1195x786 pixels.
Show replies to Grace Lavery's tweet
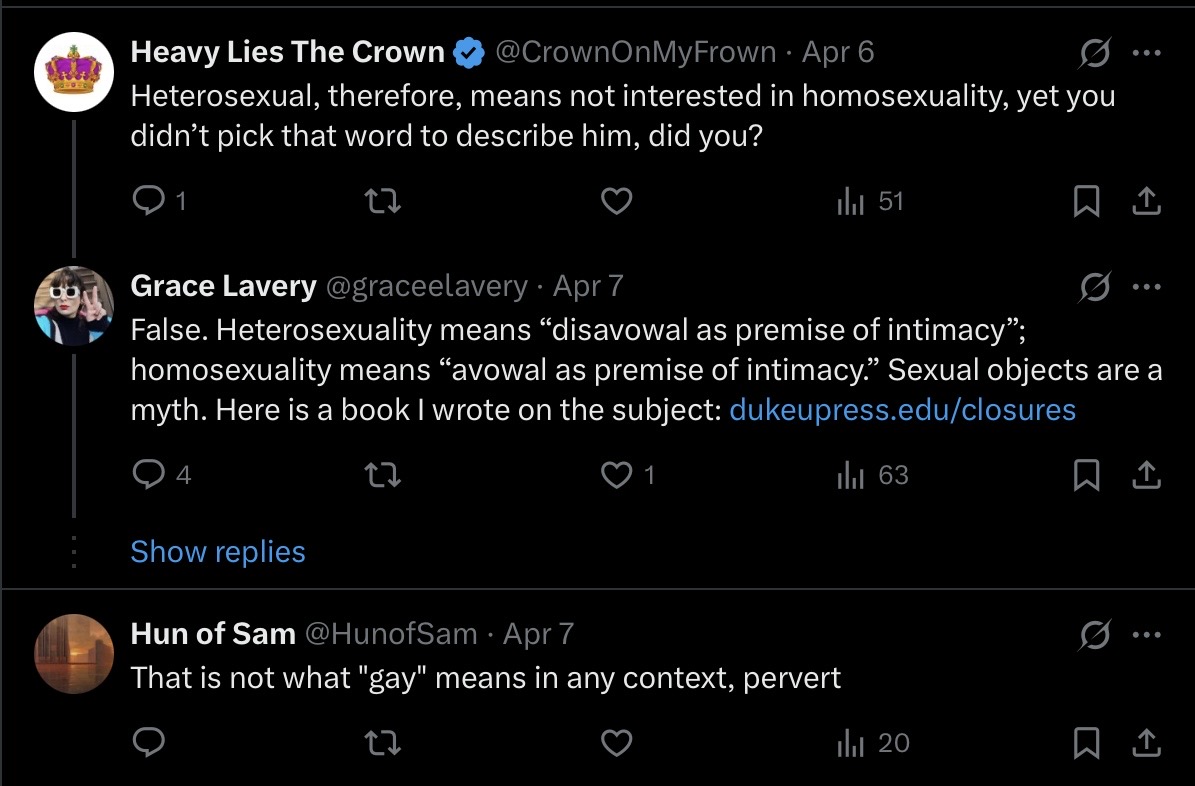pyautogui.click(x=218, y=551)
